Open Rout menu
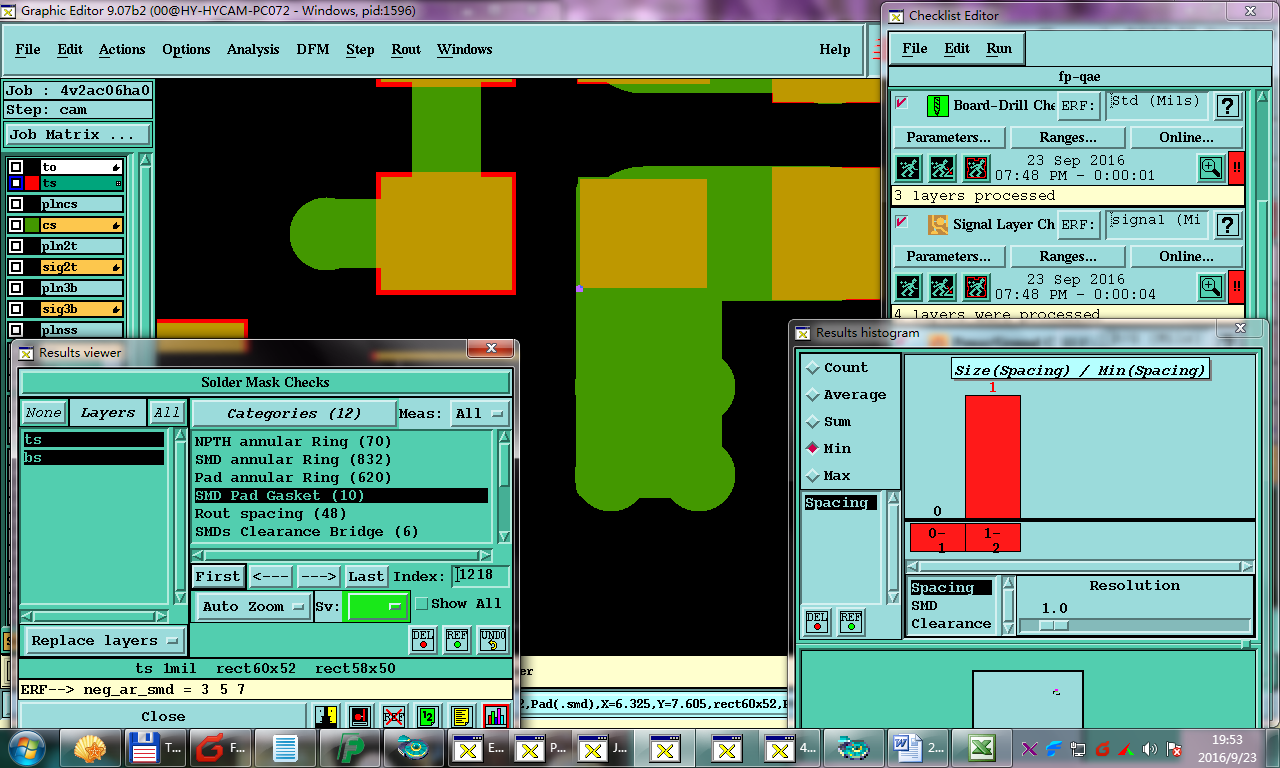This screenshot has width=1280, height=768. [x=406, y=49]
